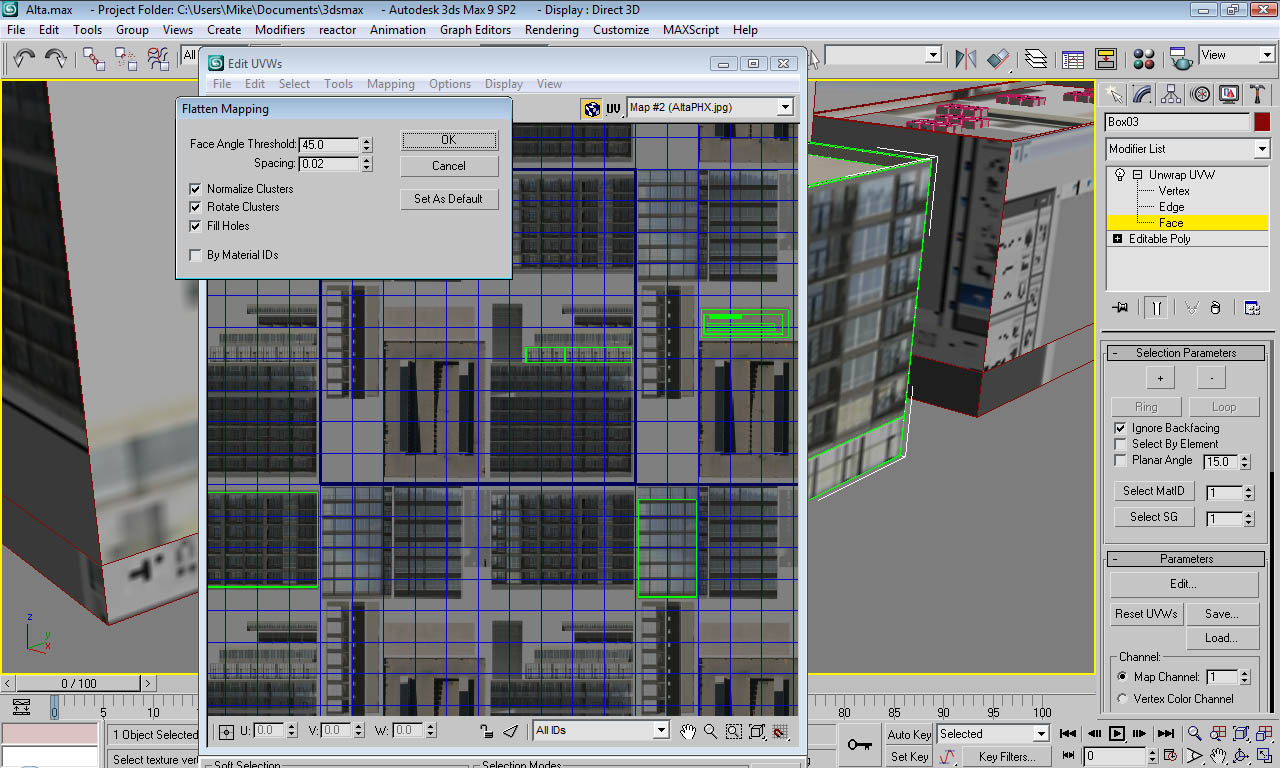Click the Zoom magnifier in Edit UVWs
Viewport: 1280px width, 768px height.
(x=710, y=731)
